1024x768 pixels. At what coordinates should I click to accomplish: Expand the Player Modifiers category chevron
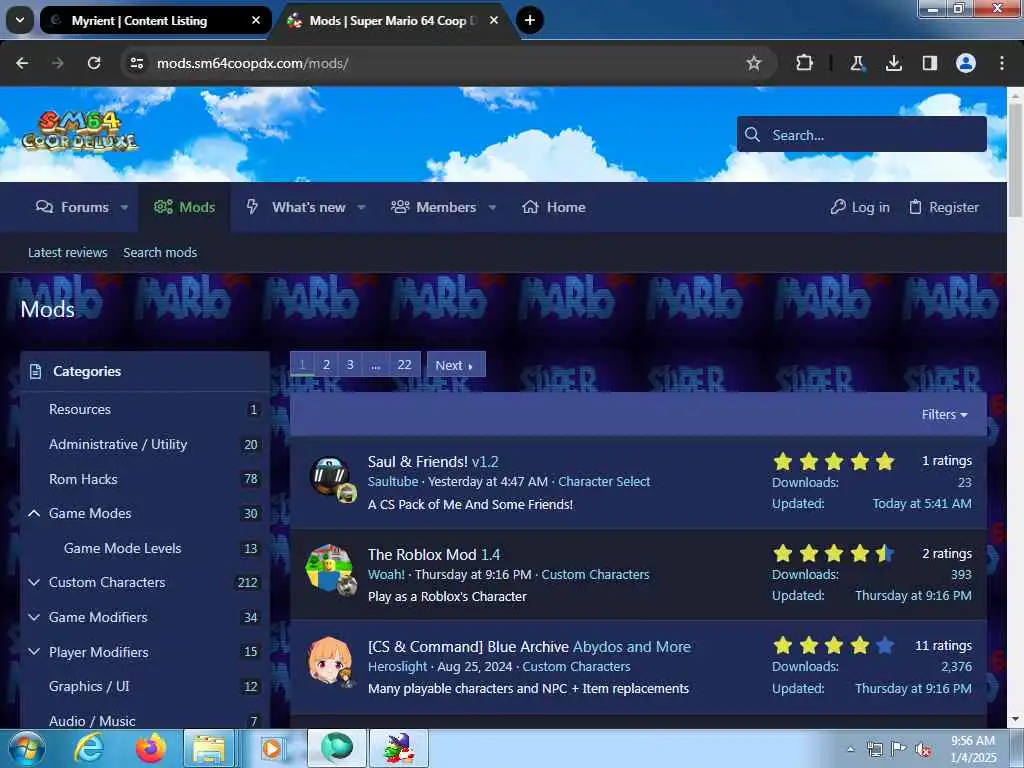tap(34, 652)
